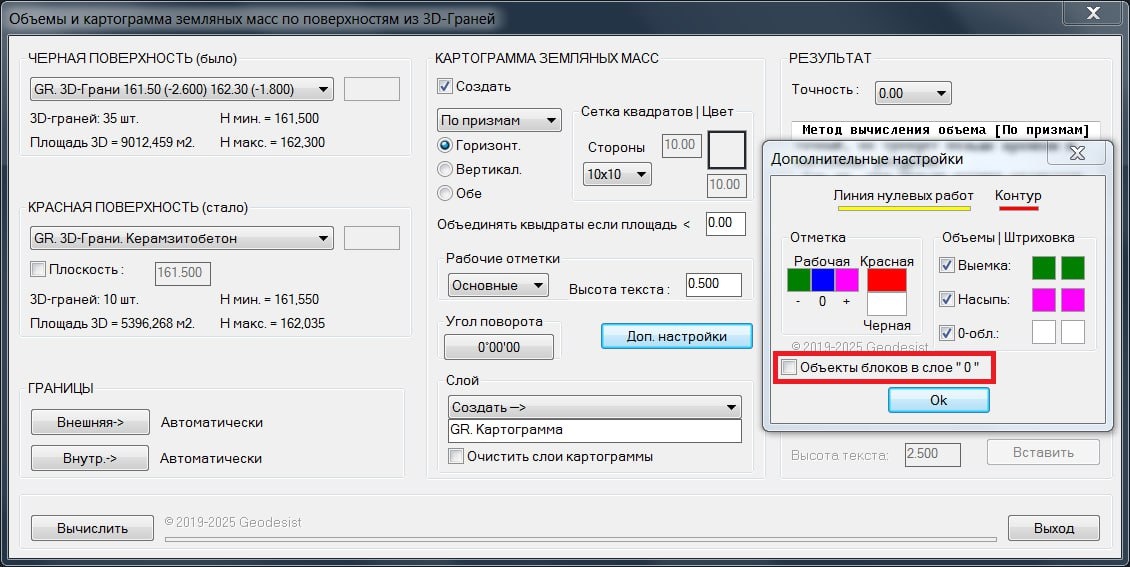
Task: Click the second 0-обл. hatch swatch
Action: coord(1073,332)
